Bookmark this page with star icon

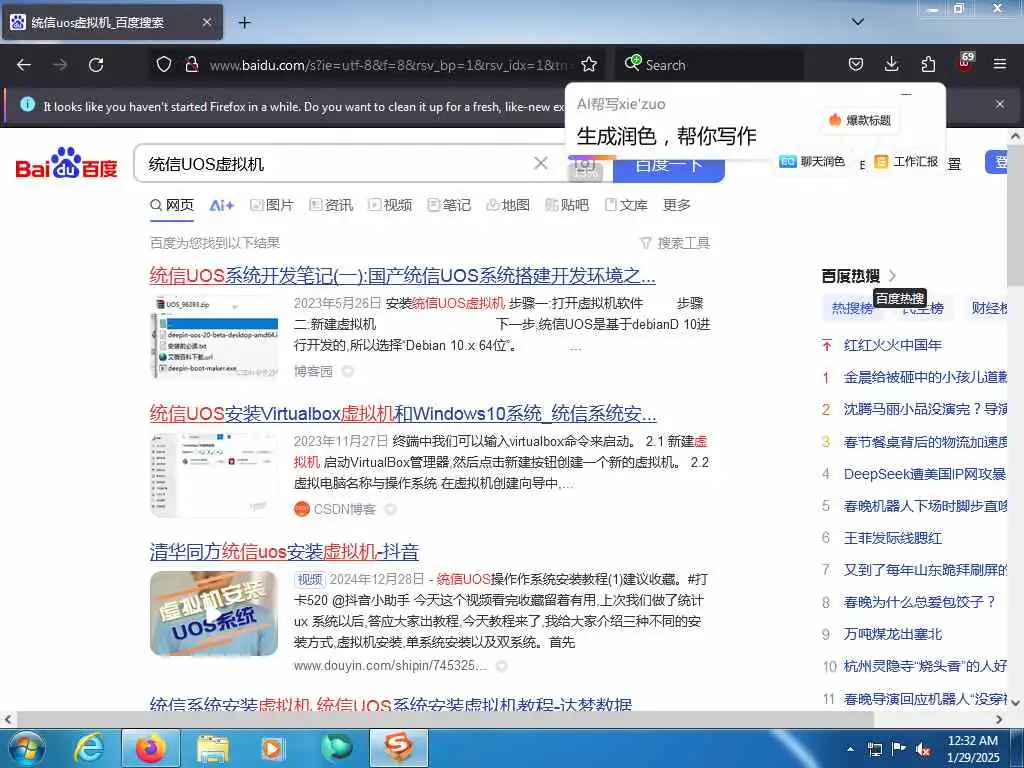pyautogui.click(x=589, y=64)
